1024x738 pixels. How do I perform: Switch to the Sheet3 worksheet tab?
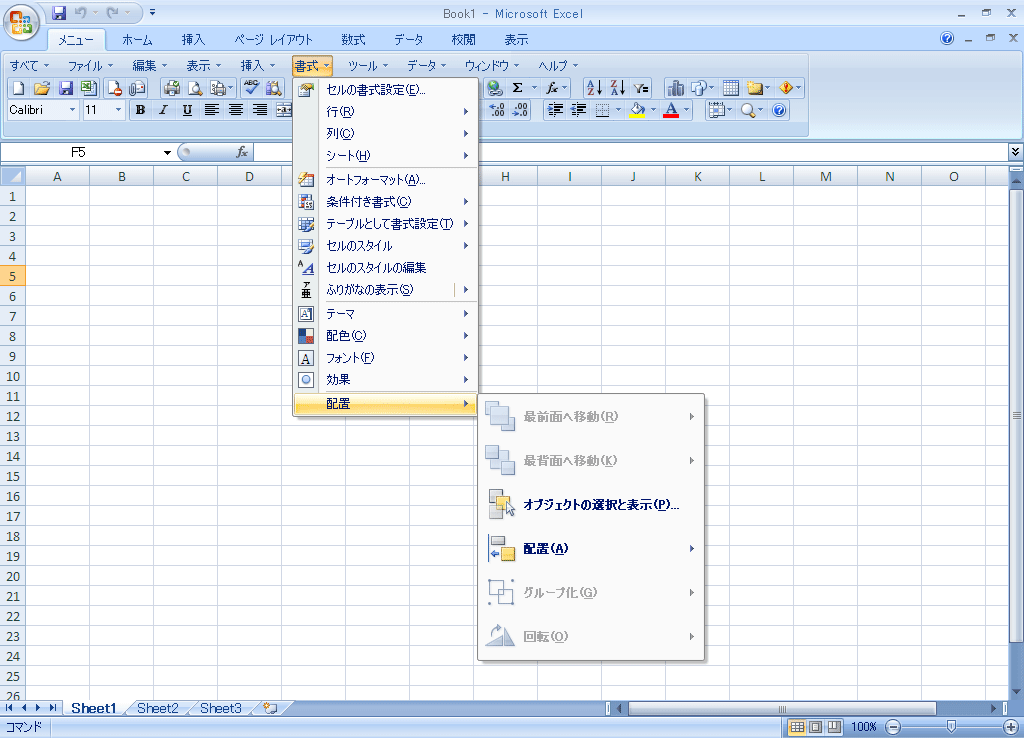tap(221, 708)
